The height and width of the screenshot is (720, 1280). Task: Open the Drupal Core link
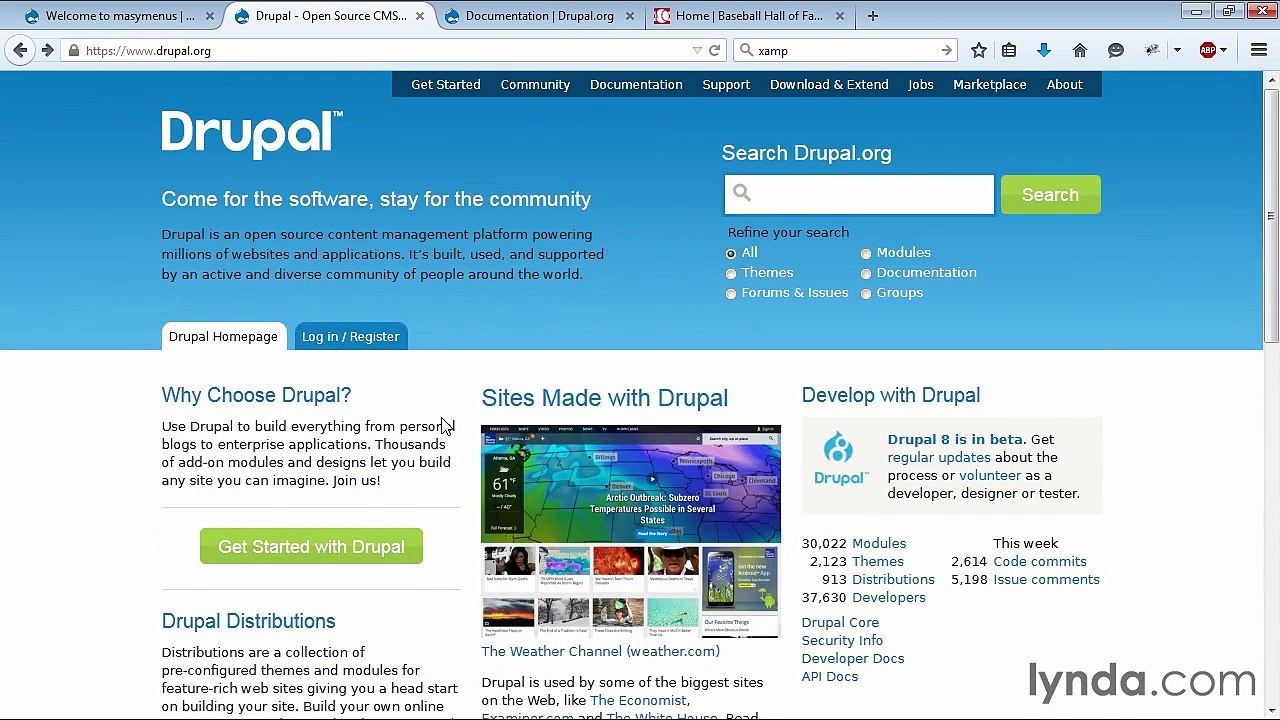pos(840,622)
